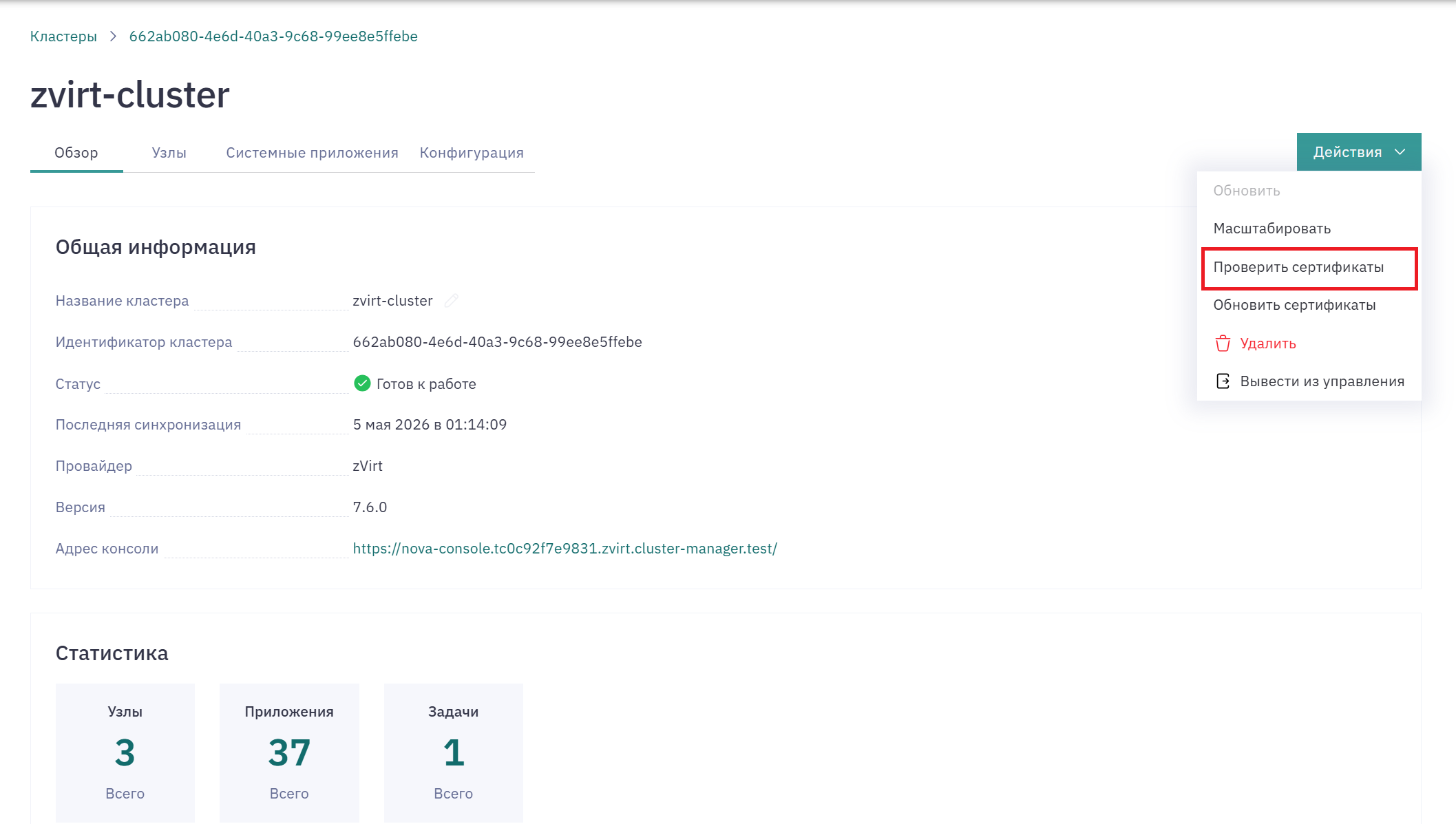Choose Обновить сертификаты menu item

point(1309,305)
